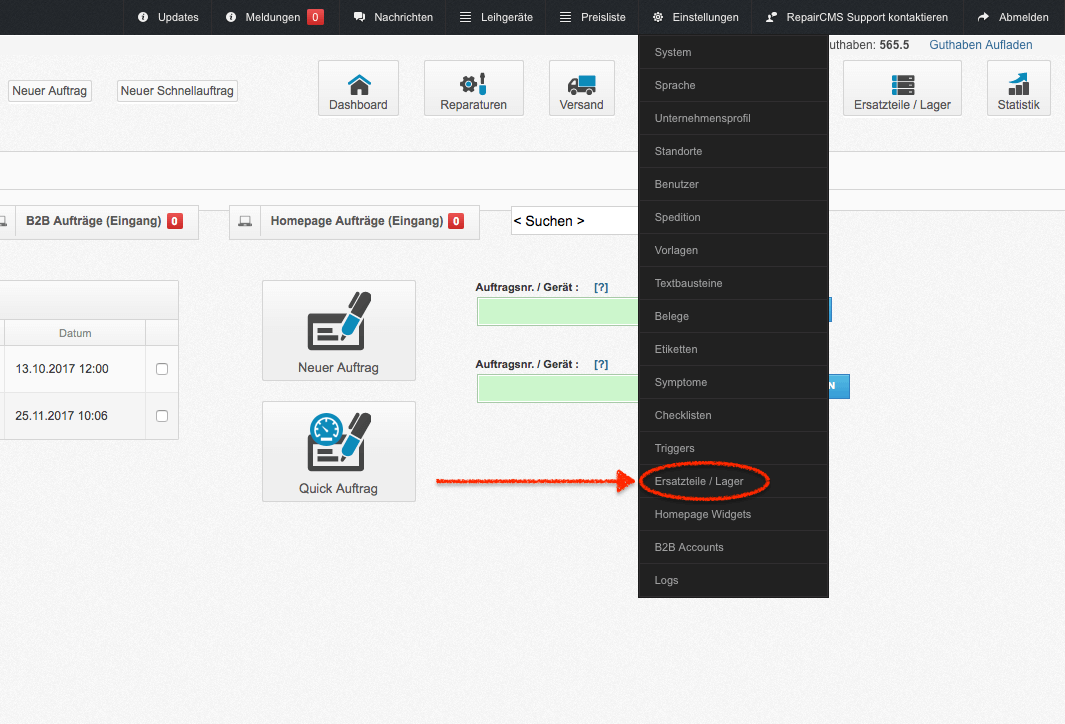Open Benutzer settings entry
Screen dimensions: 1065x724
point(733,184)
